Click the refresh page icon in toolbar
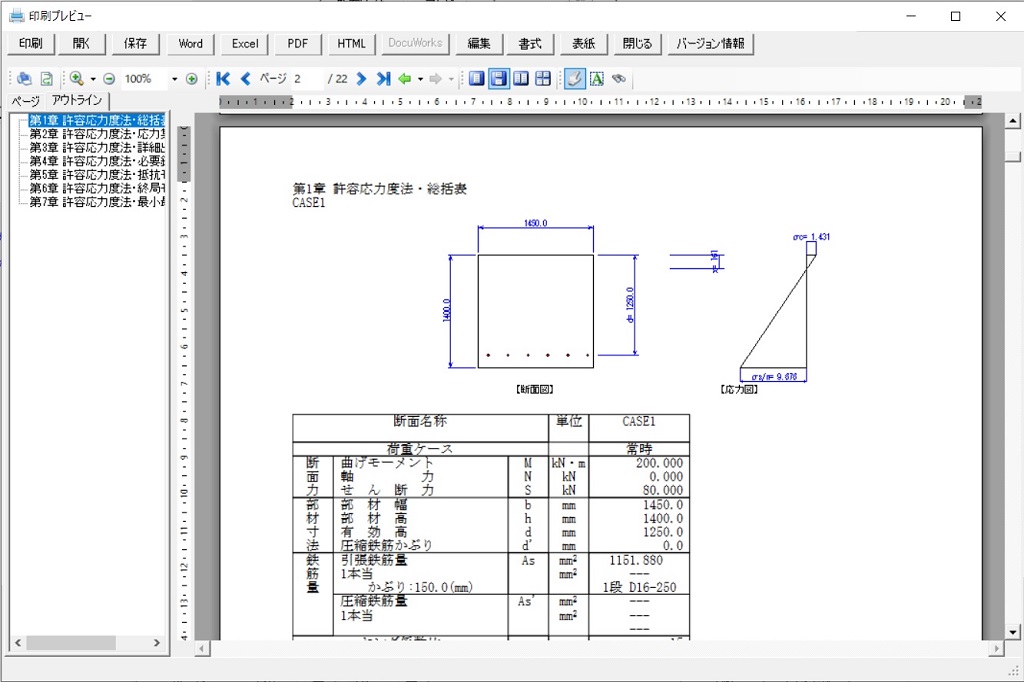 pos(46,79)
